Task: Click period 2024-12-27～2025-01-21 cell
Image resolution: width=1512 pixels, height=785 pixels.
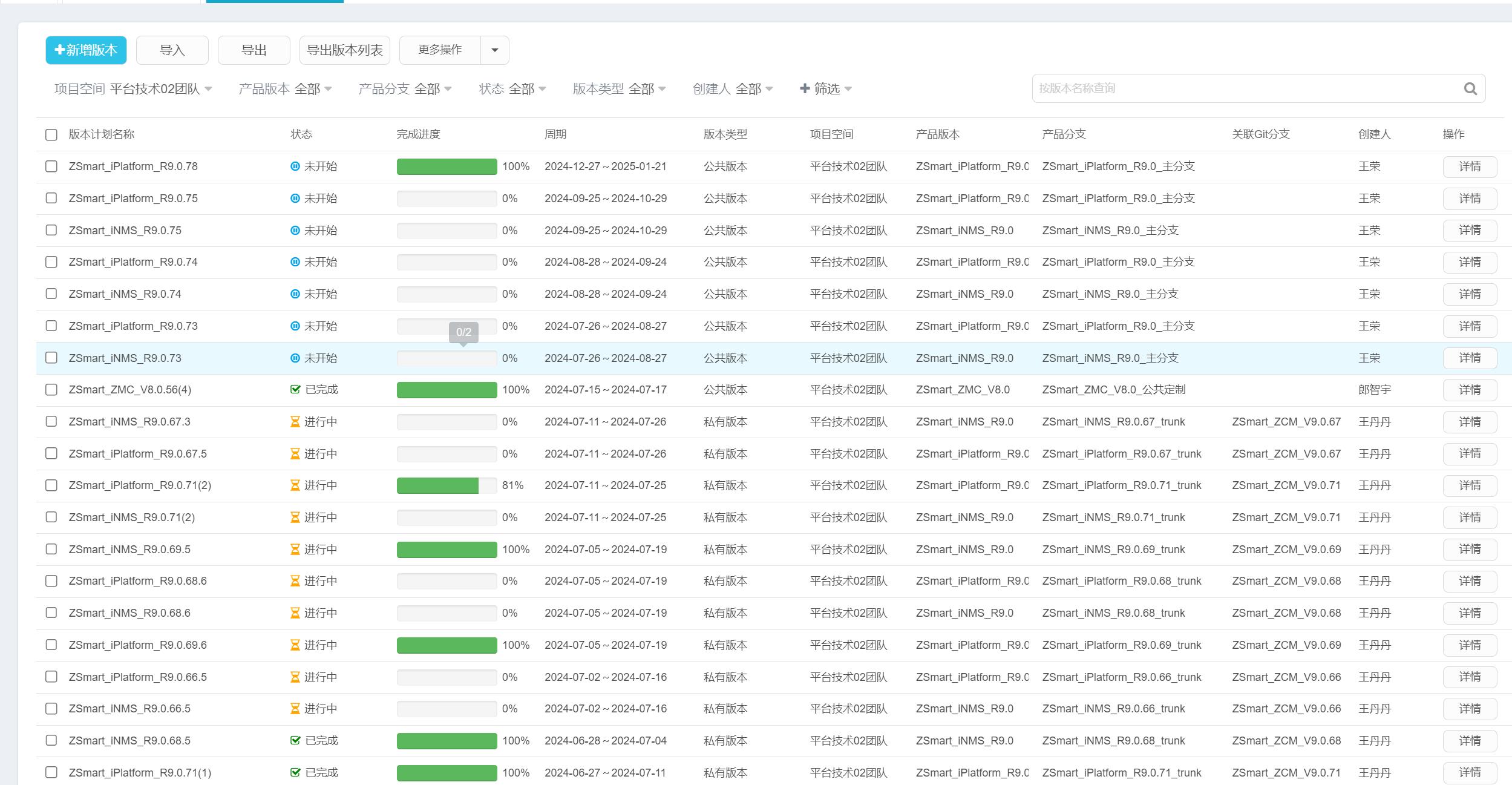Action: tap(606, 166)
